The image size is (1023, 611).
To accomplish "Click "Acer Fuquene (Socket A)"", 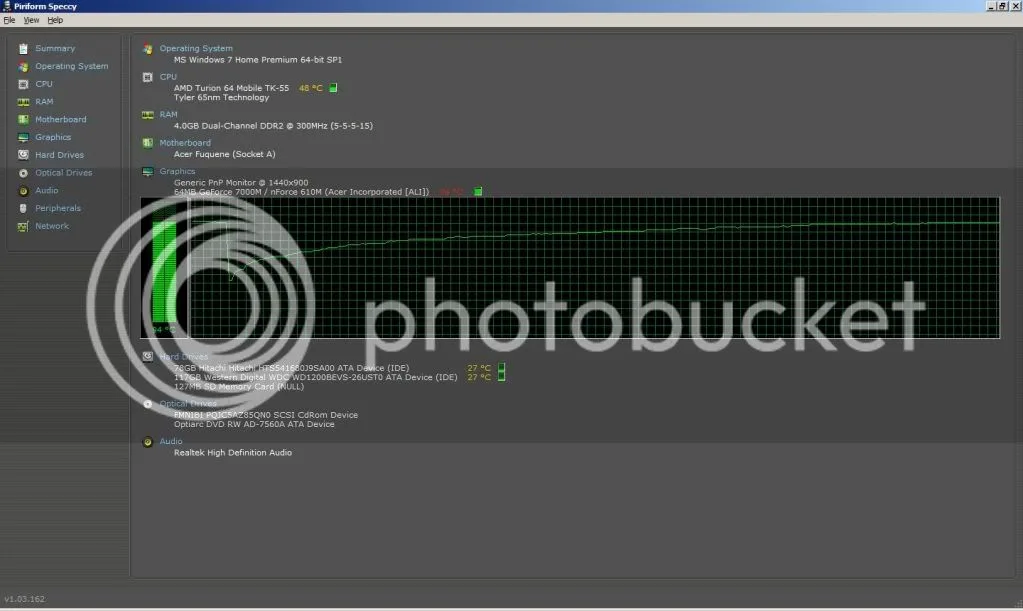I will [224, 154].
